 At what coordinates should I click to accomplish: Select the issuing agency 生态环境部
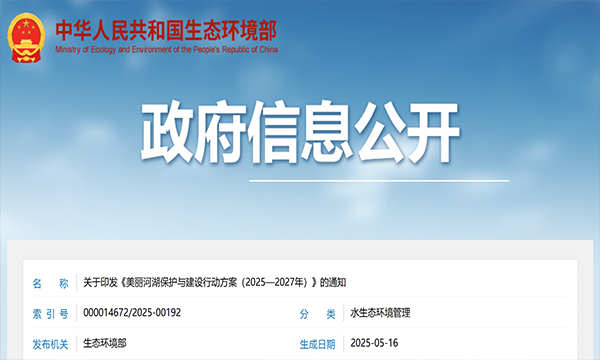click(105, 343)
